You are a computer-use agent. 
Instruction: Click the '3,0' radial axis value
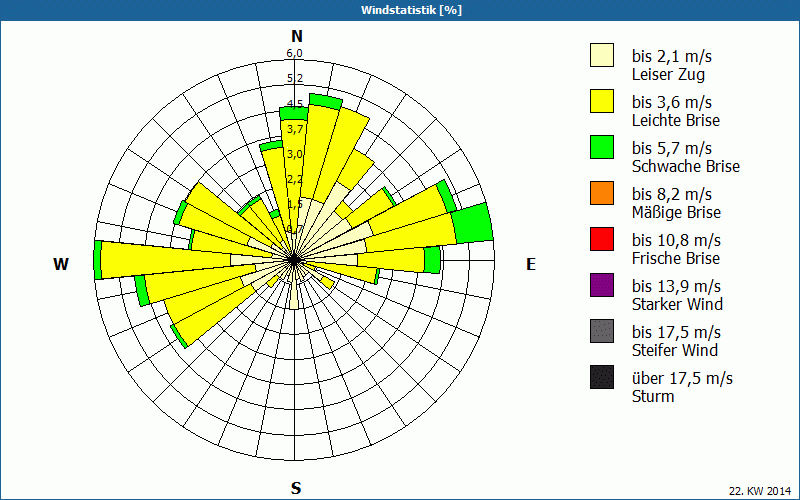(x=294, y=154)
